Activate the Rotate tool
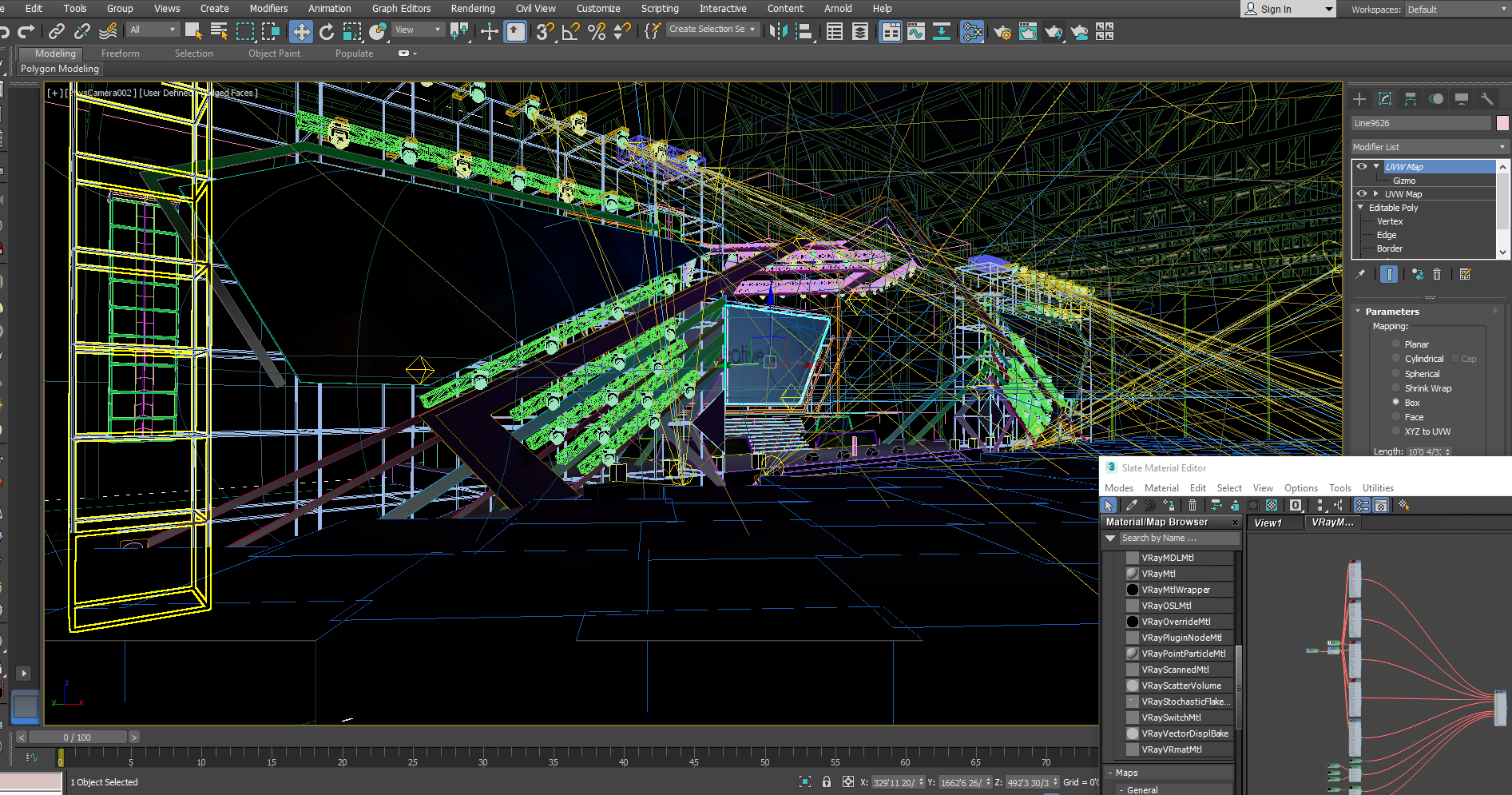 coord(327,32)
